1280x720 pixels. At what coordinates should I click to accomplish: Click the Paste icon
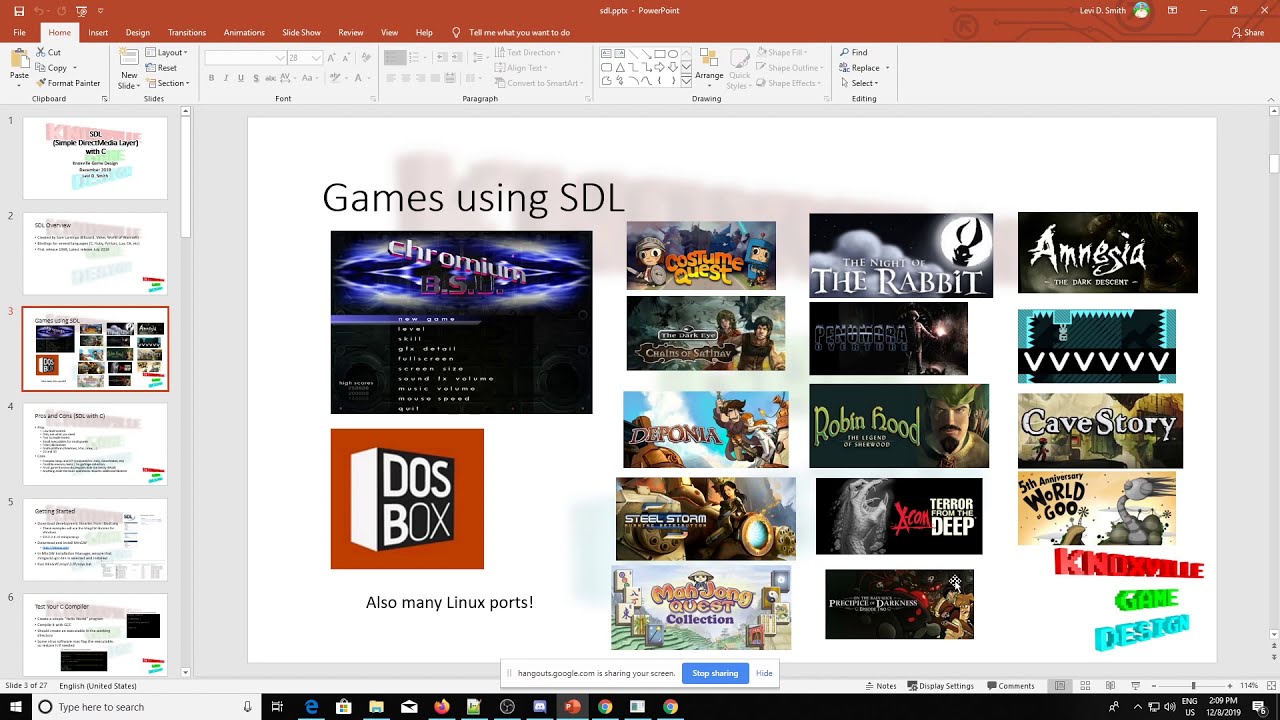19,59
